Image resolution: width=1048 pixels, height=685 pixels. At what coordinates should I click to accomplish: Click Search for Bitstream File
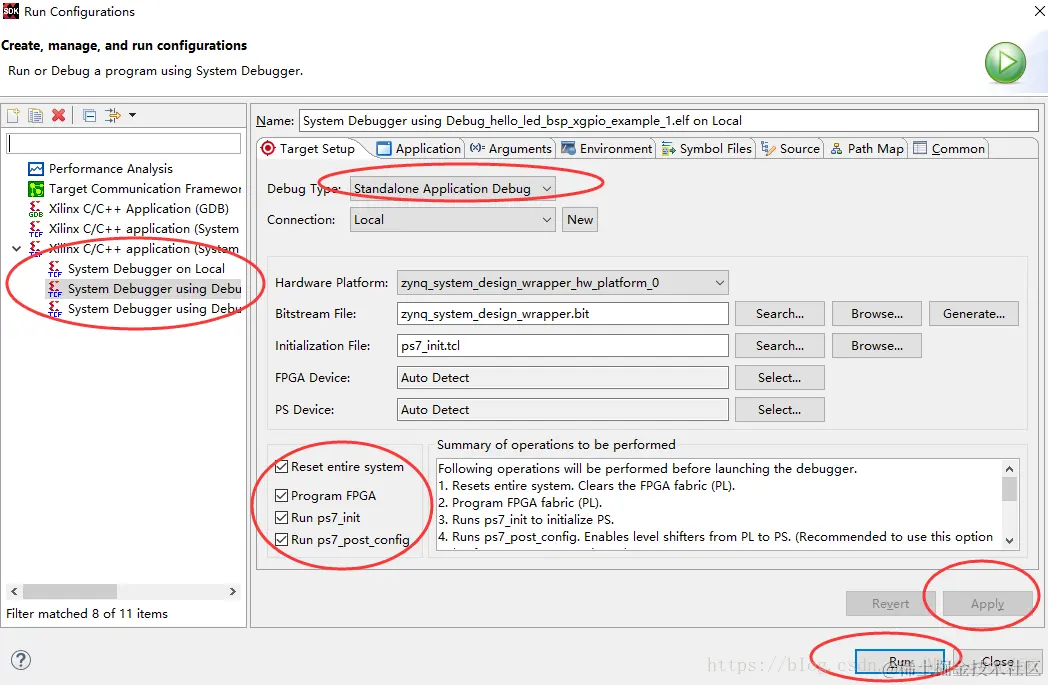tap(779, 313)
